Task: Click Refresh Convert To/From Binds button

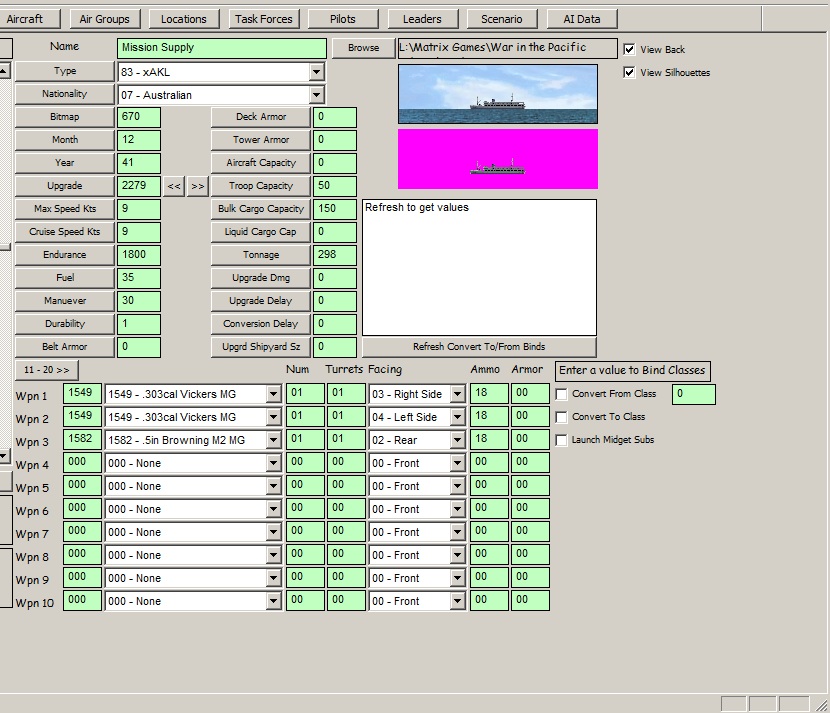Action: coord(479,347)
